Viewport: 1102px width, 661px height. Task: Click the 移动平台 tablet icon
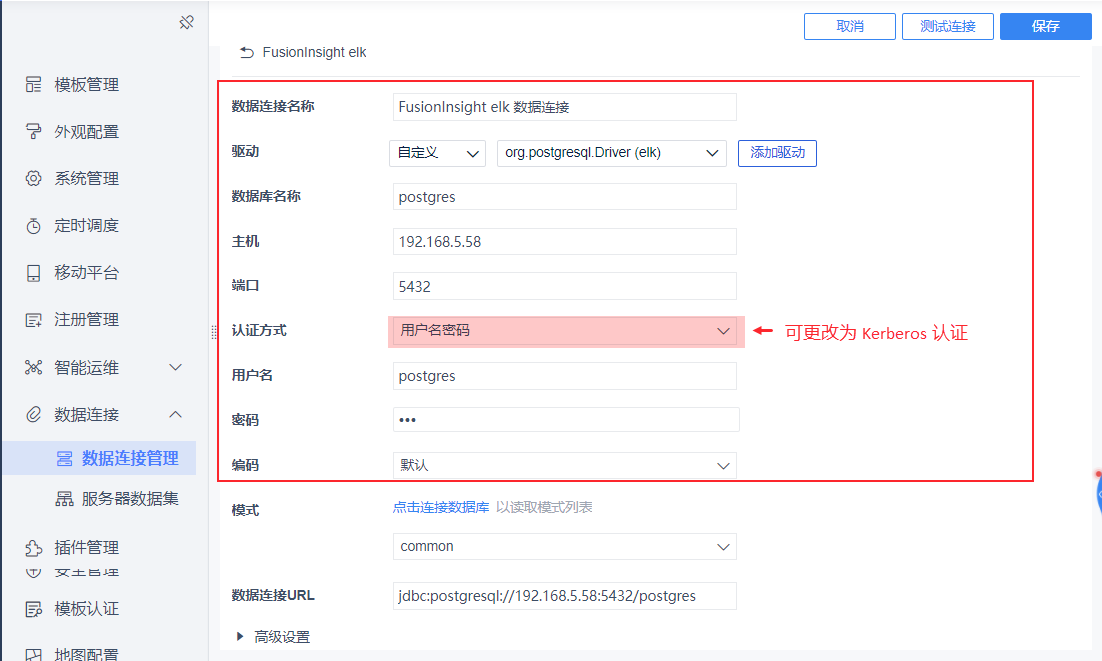tap(34, 273)
